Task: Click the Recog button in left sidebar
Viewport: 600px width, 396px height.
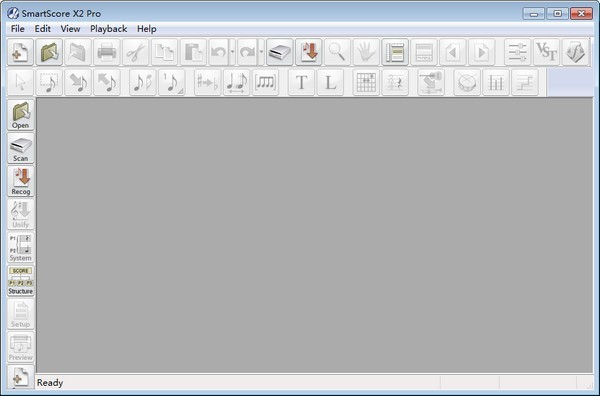Action: (x=21, y=181)
